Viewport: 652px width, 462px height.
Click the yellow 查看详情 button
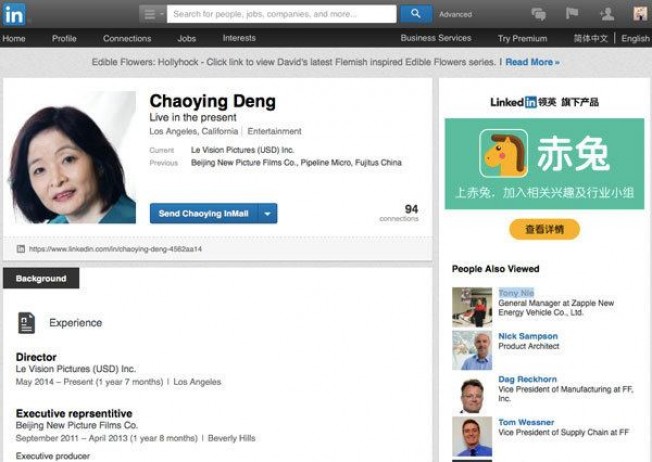point(544,229)
